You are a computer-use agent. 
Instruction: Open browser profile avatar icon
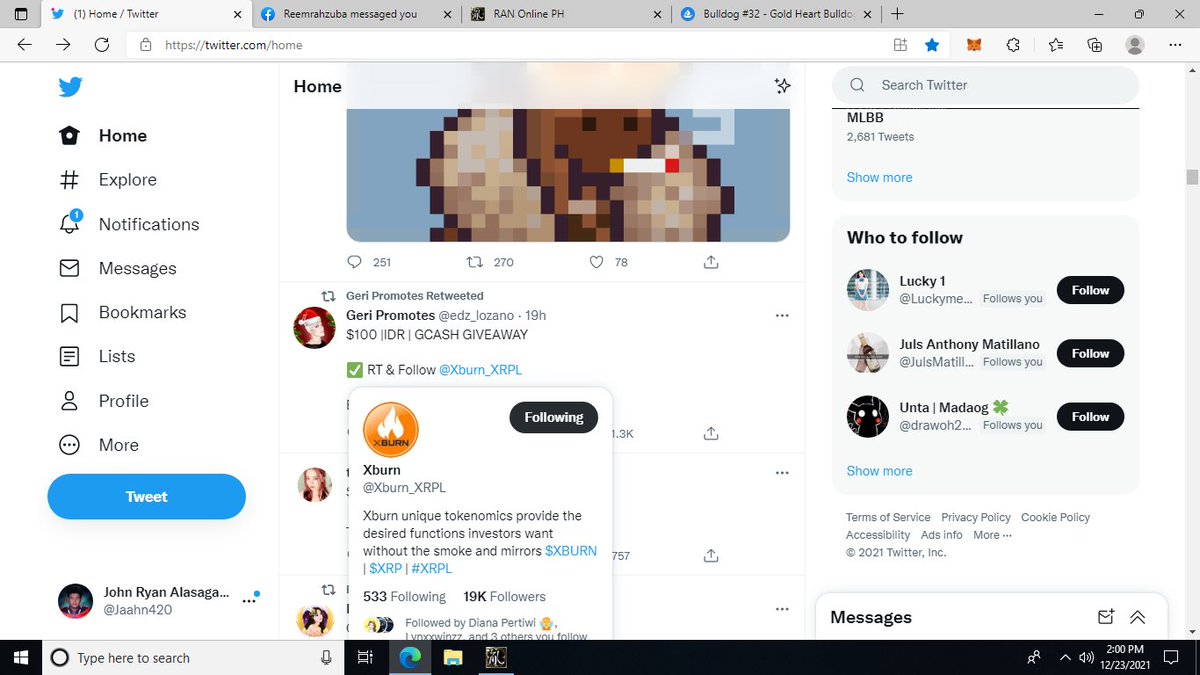click(1135, 45)
